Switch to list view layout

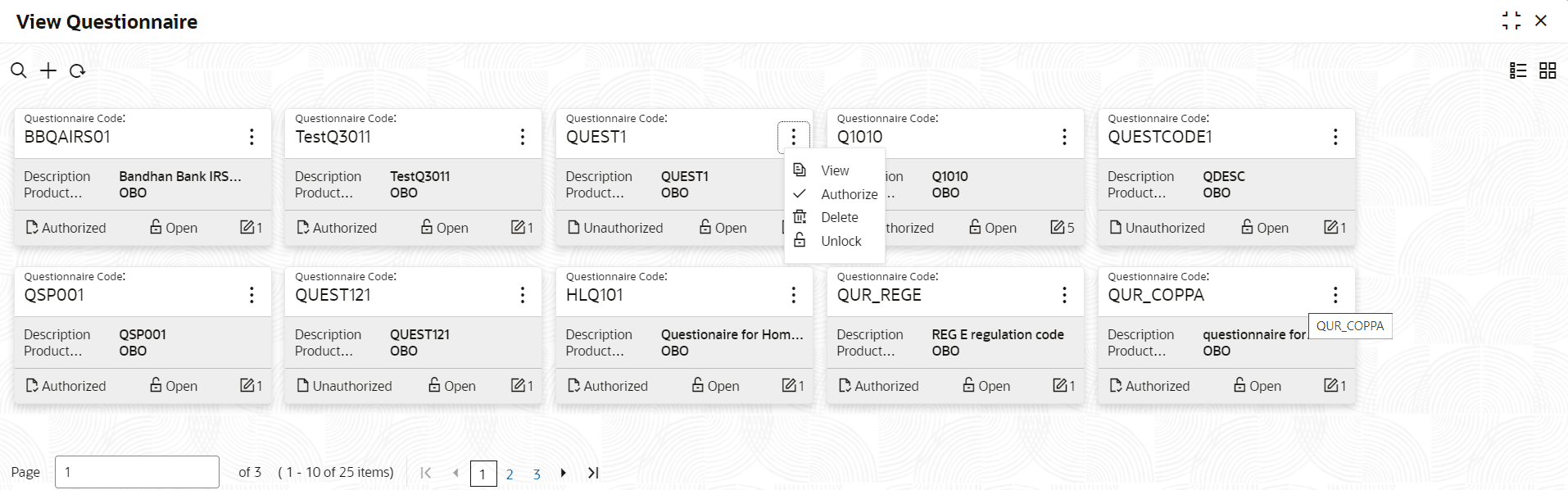tap(1518, 70)
